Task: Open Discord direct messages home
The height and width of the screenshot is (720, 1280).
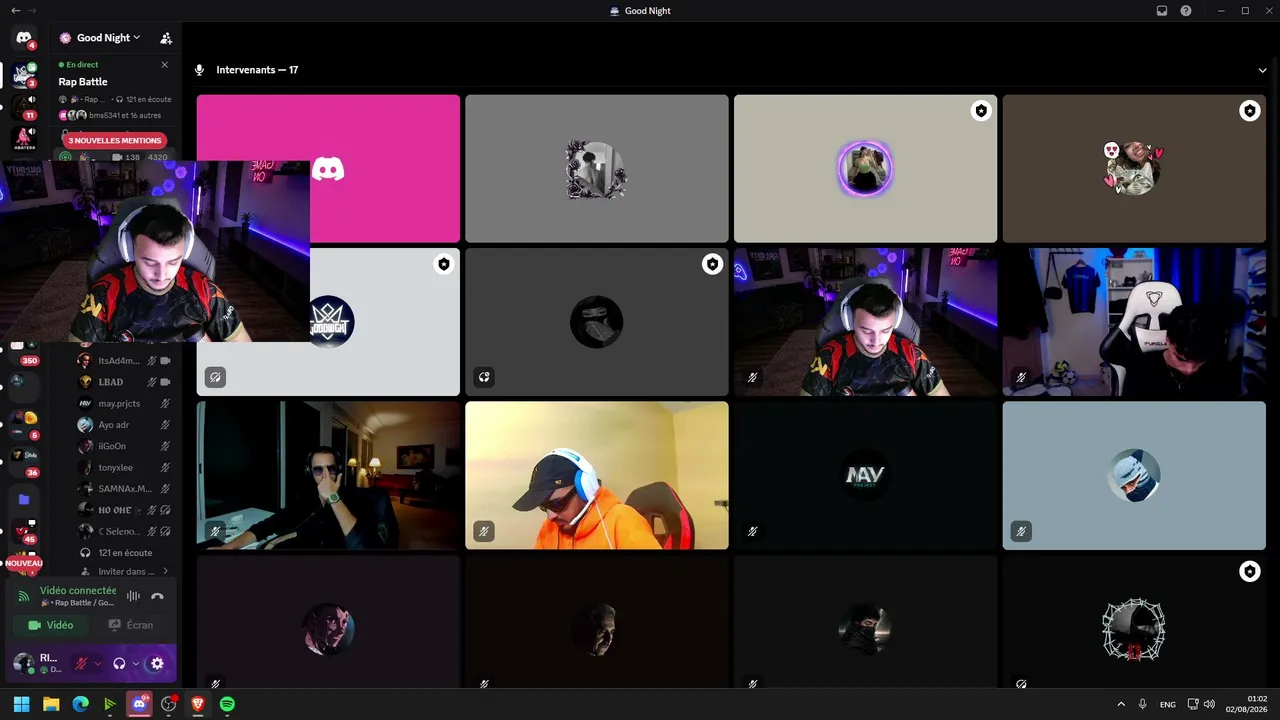Action: [x=23, y=38]
